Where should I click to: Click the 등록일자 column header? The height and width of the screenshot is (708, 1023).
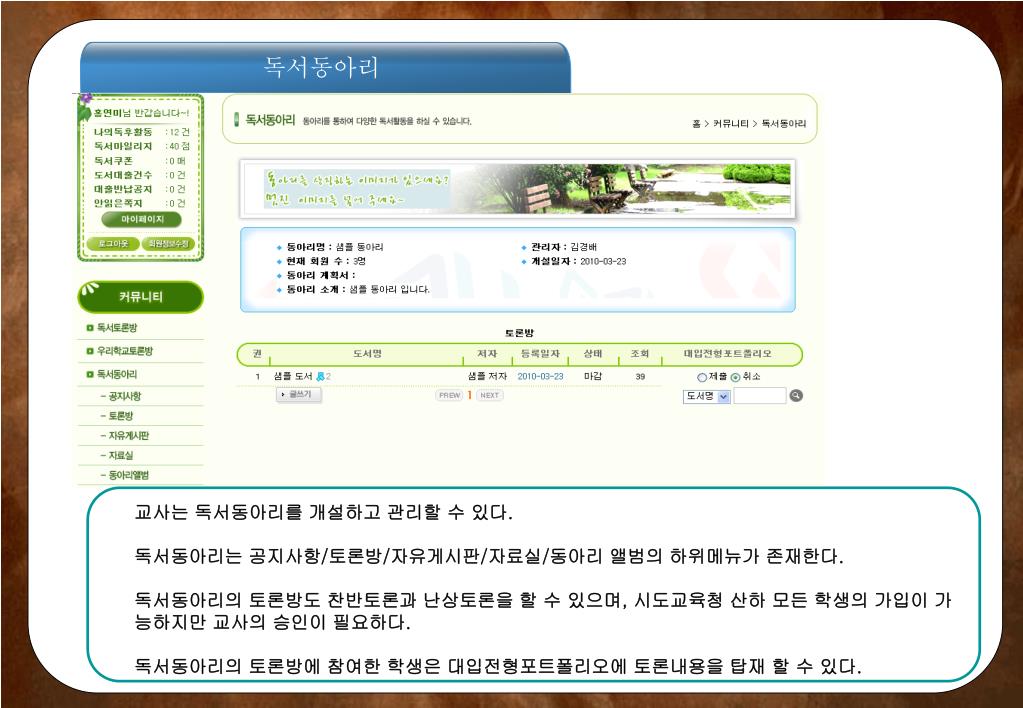point(540,354)
